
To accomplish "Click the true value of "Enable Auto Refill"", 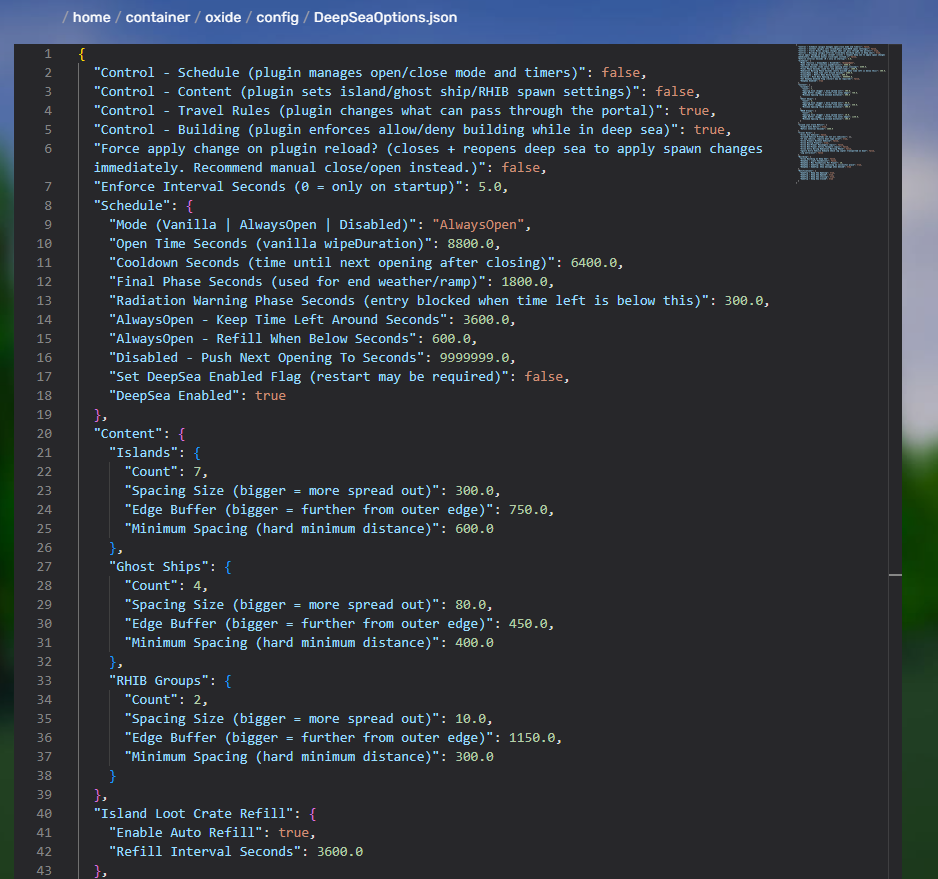I will pyautogui.click(x=294, y=832).
